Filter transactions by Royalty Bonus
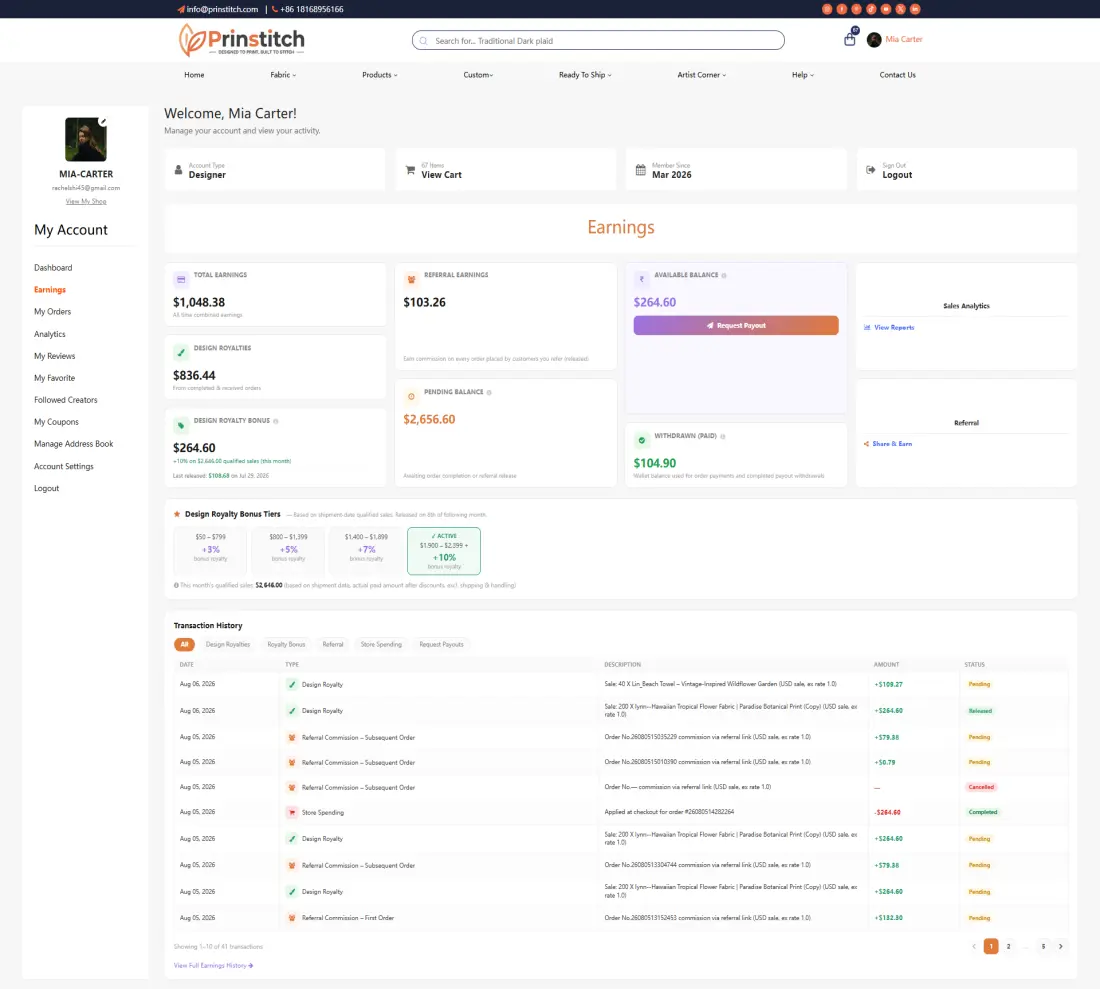This screenshot has height=989, width=1100. [286, 645]
